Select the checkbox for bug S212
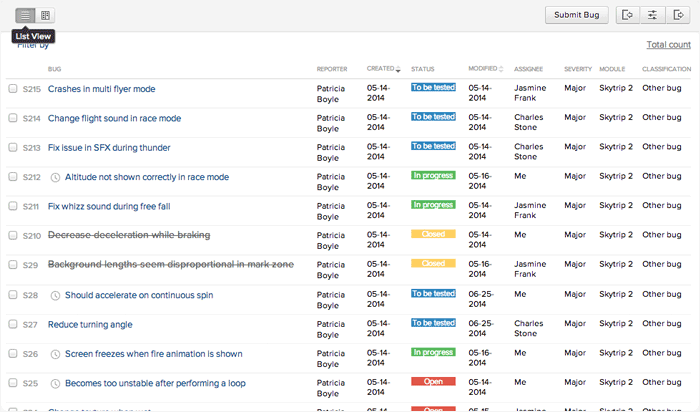Viewport: 700px width, 412px height. tap(13, 177)
